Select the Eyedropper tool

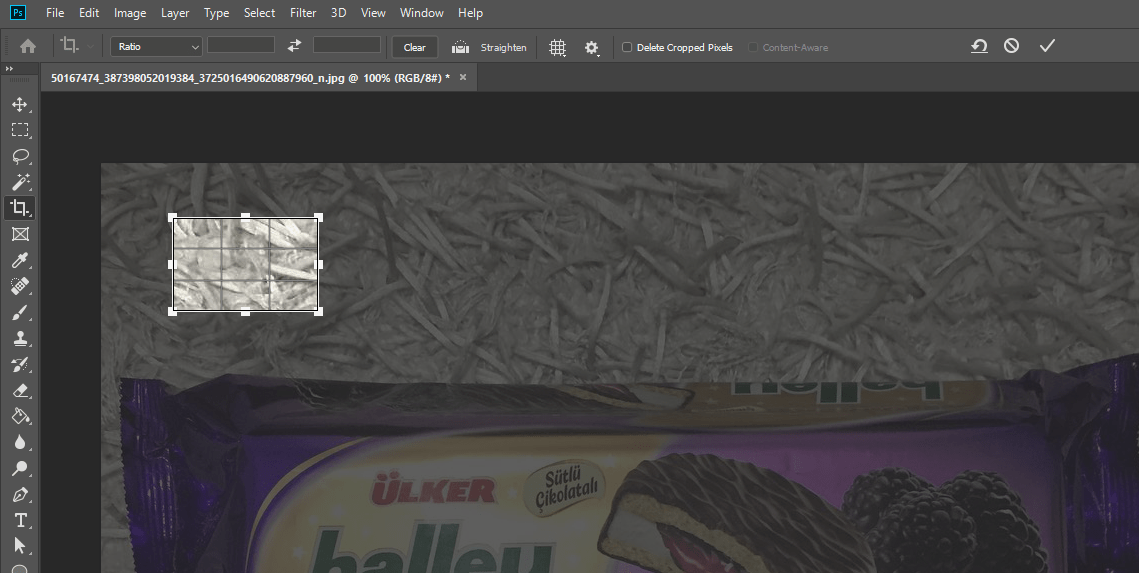click(20, 260)
